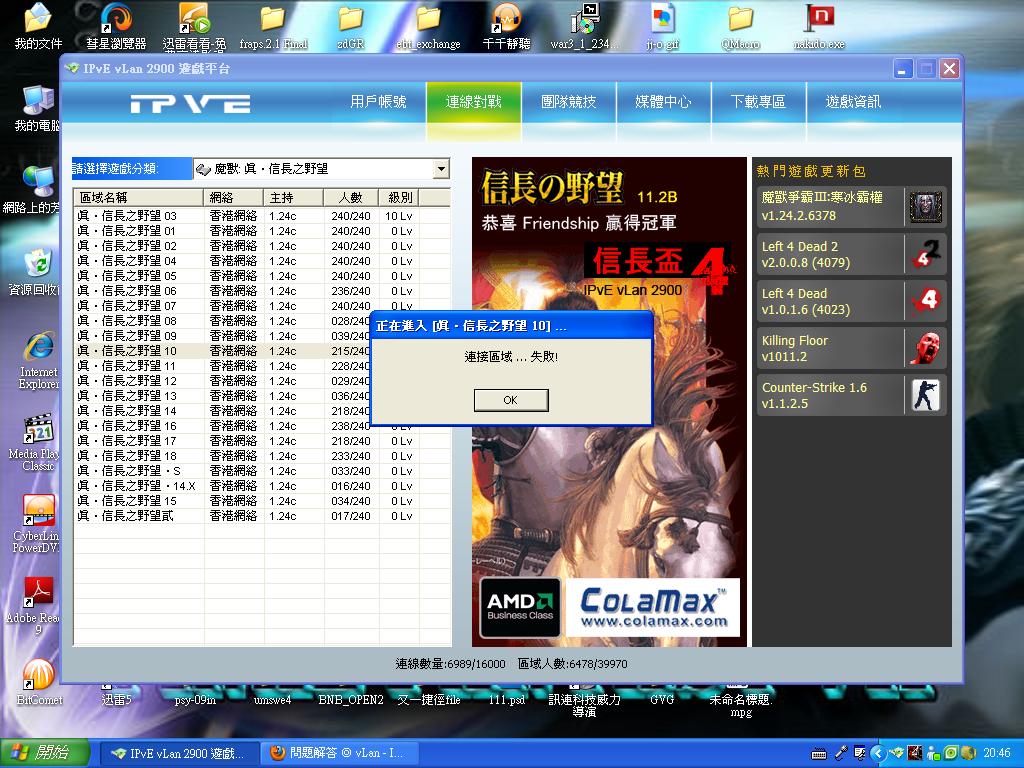
Task: Click the IPVE logo in the header
Action: (x=190, y=104)
